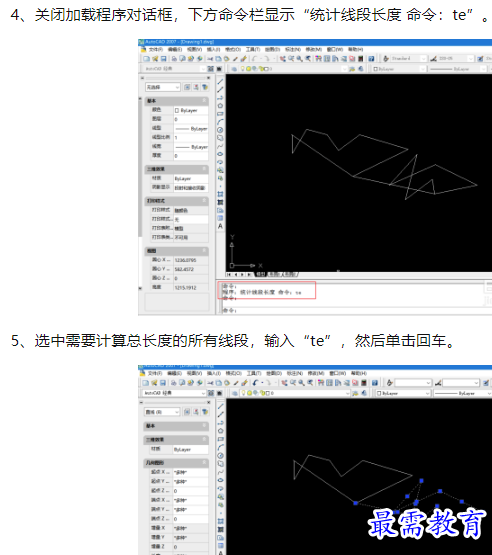
Task: Toggle PICKADD button in step 4 properties palette
Action: 187,87
